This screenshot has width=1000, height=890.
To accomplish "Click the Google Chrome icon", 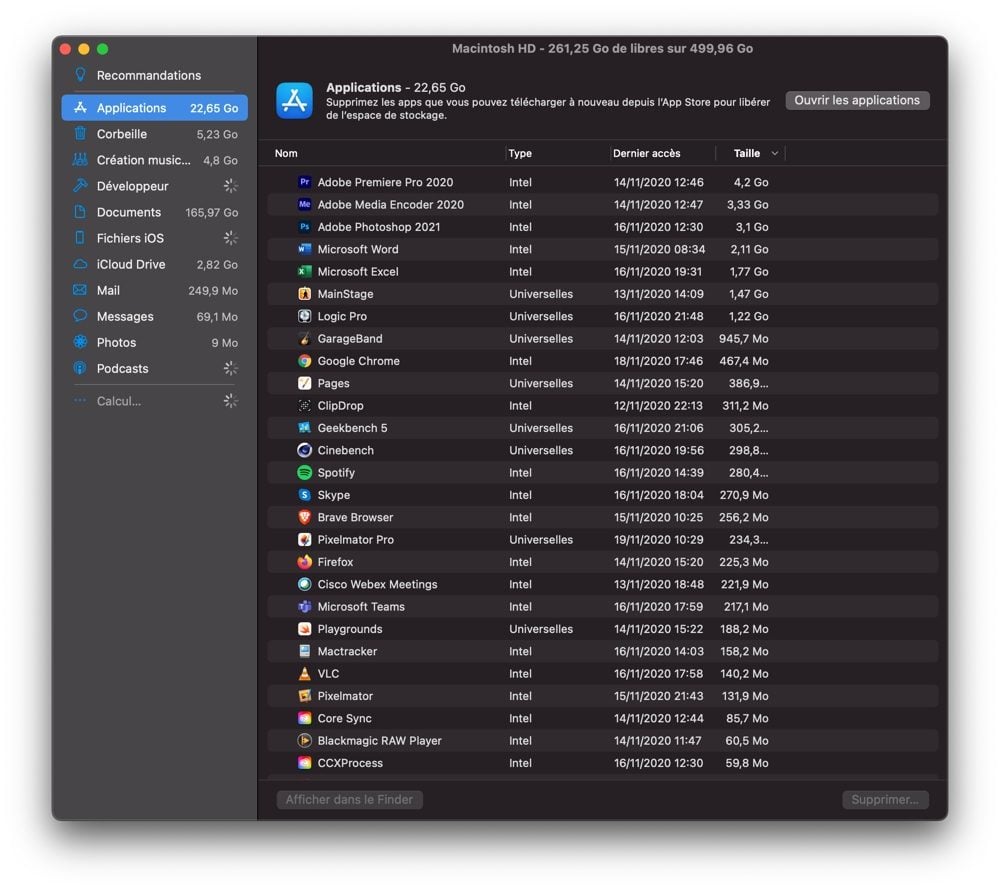I will pos(304,361).
